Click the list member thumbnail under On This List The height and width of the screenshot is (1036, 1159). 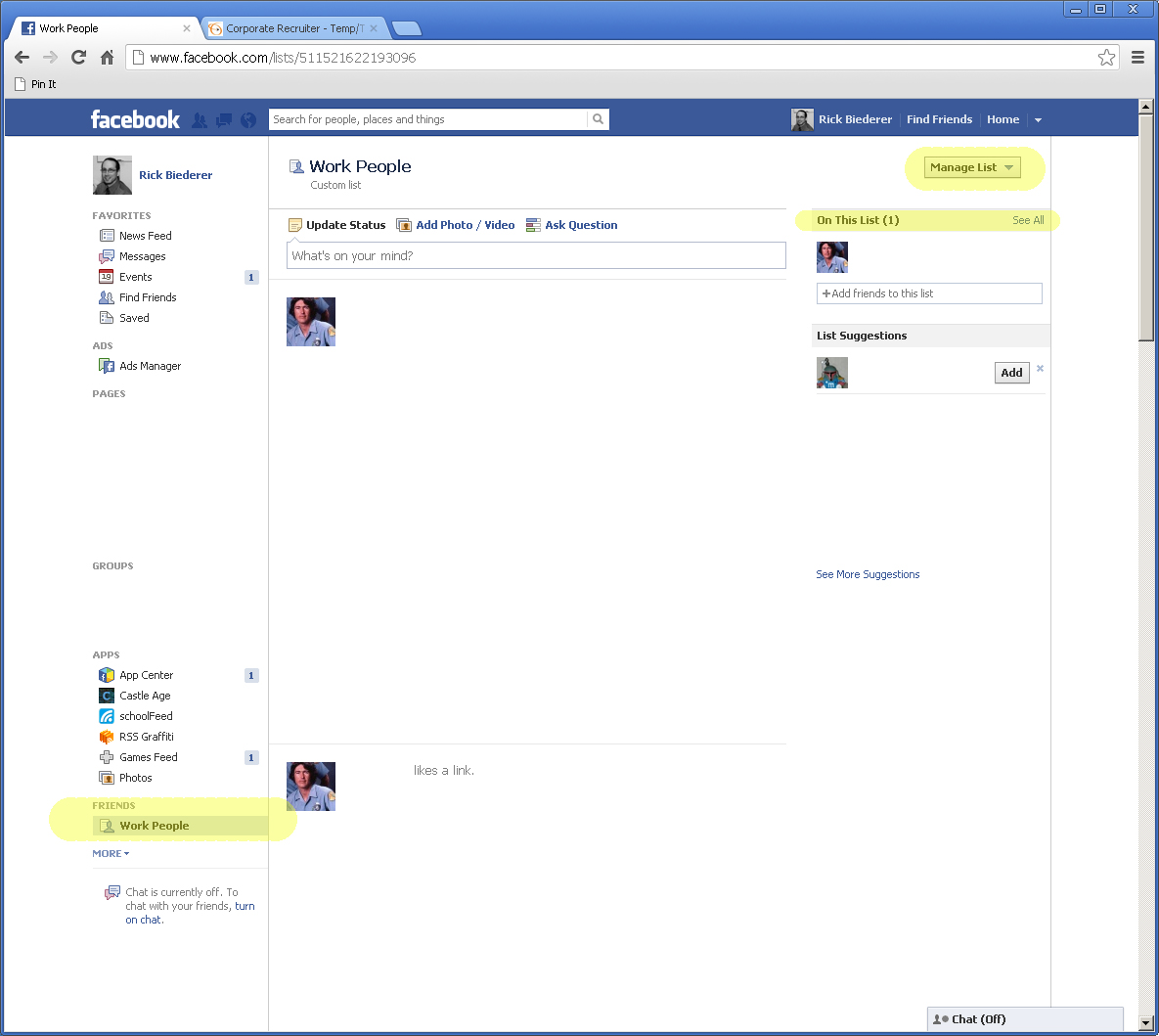pos(832,257)
